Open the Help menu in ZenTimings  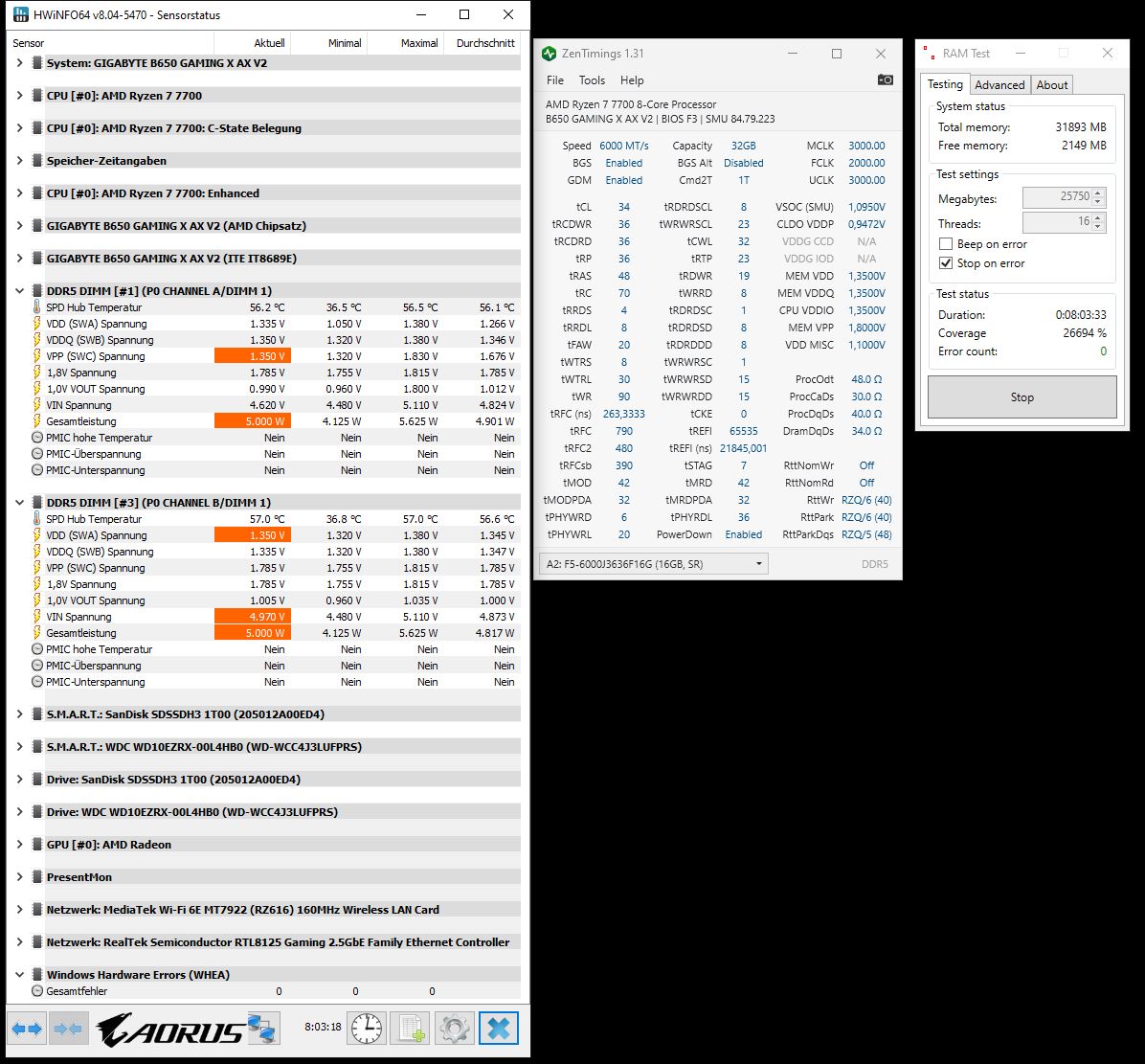tap(633, 80)
